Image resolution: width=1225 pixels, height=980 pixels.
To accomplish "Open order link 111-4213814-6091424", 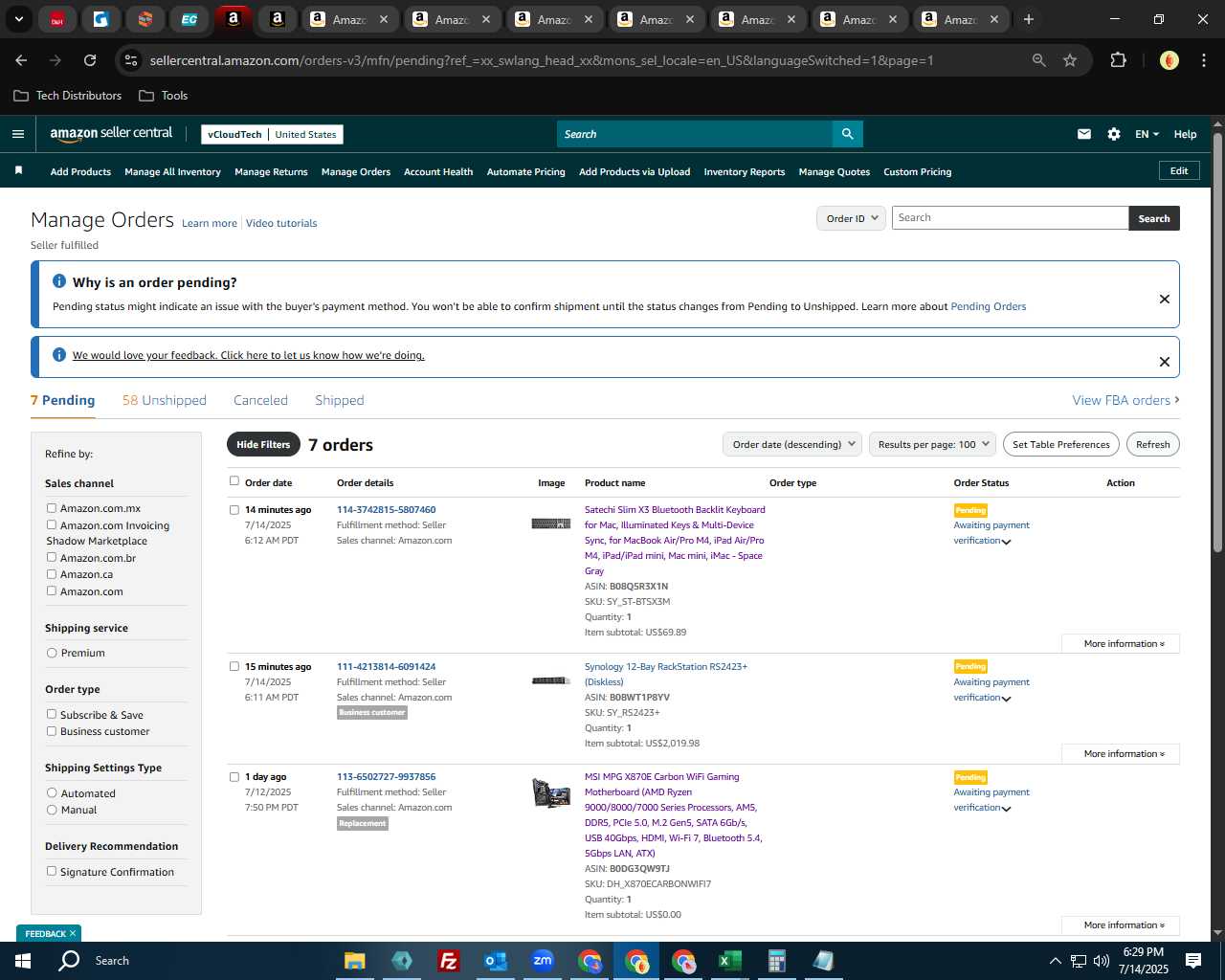I will coord(386,666).
